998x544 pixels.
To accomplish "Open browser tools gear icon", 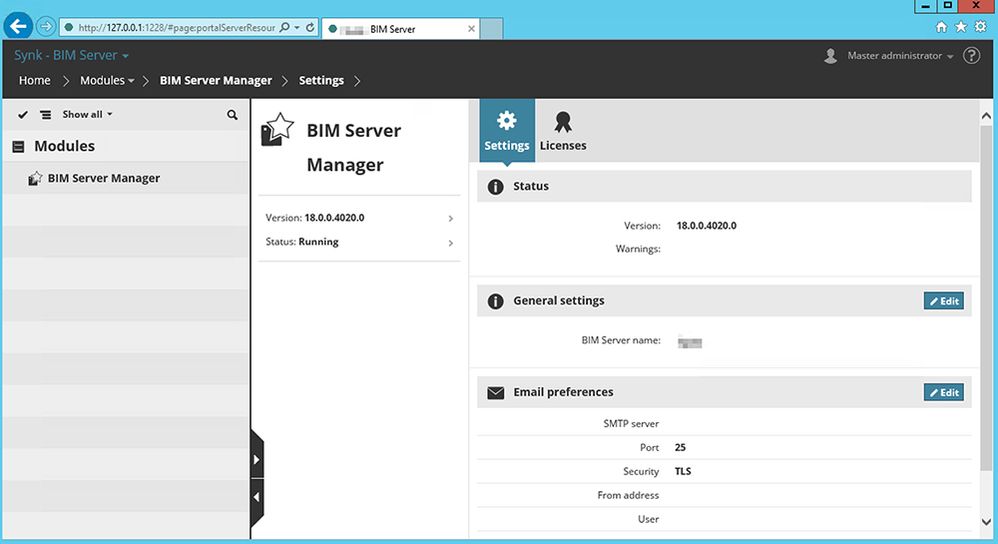I will point(981,27).
